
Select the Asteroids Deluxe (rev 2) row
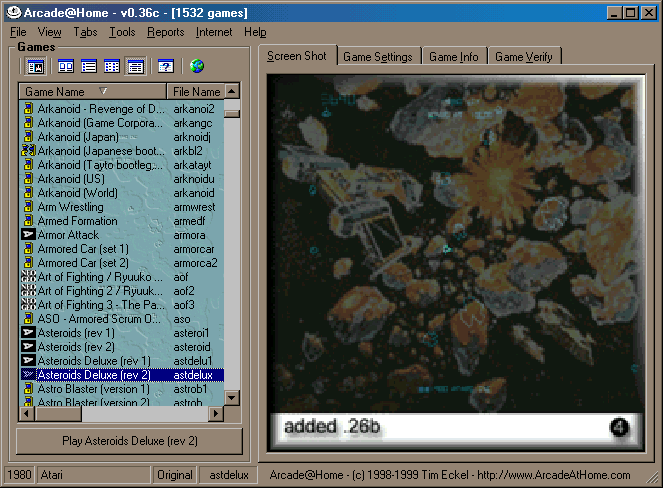pos(122,375)
